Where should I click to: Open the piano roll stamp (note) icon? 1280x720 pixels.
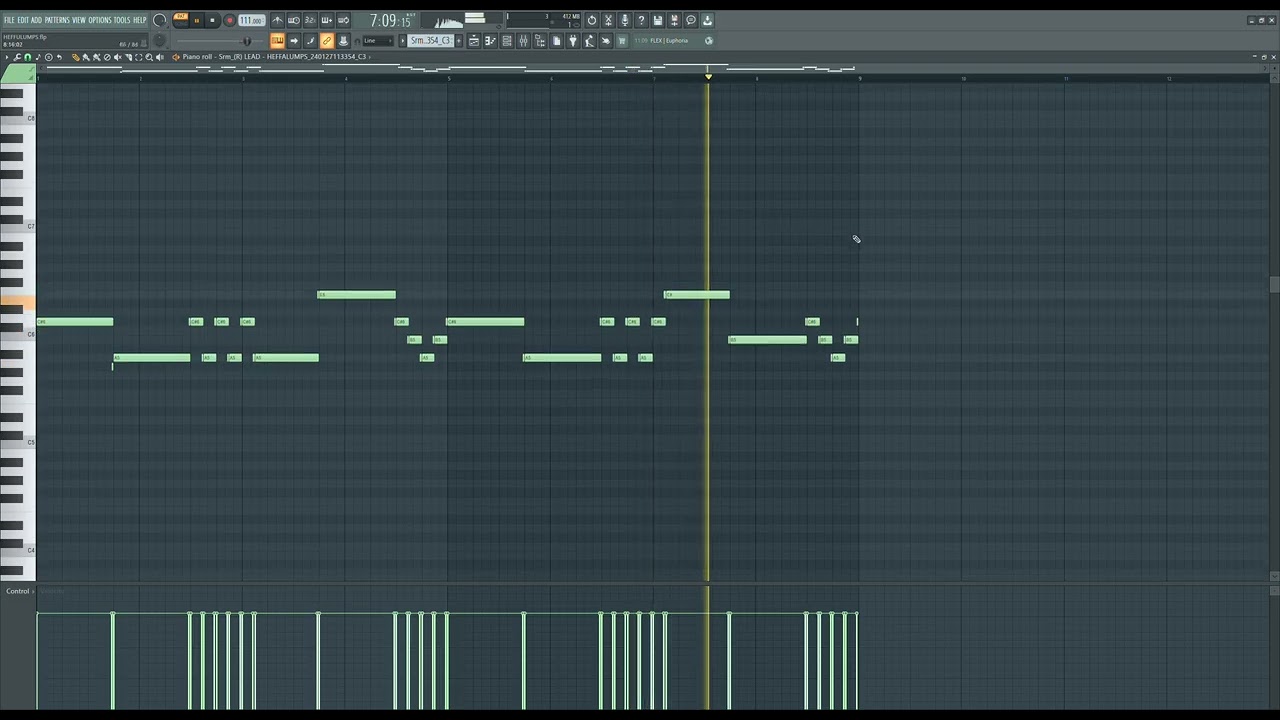(38, 57)
